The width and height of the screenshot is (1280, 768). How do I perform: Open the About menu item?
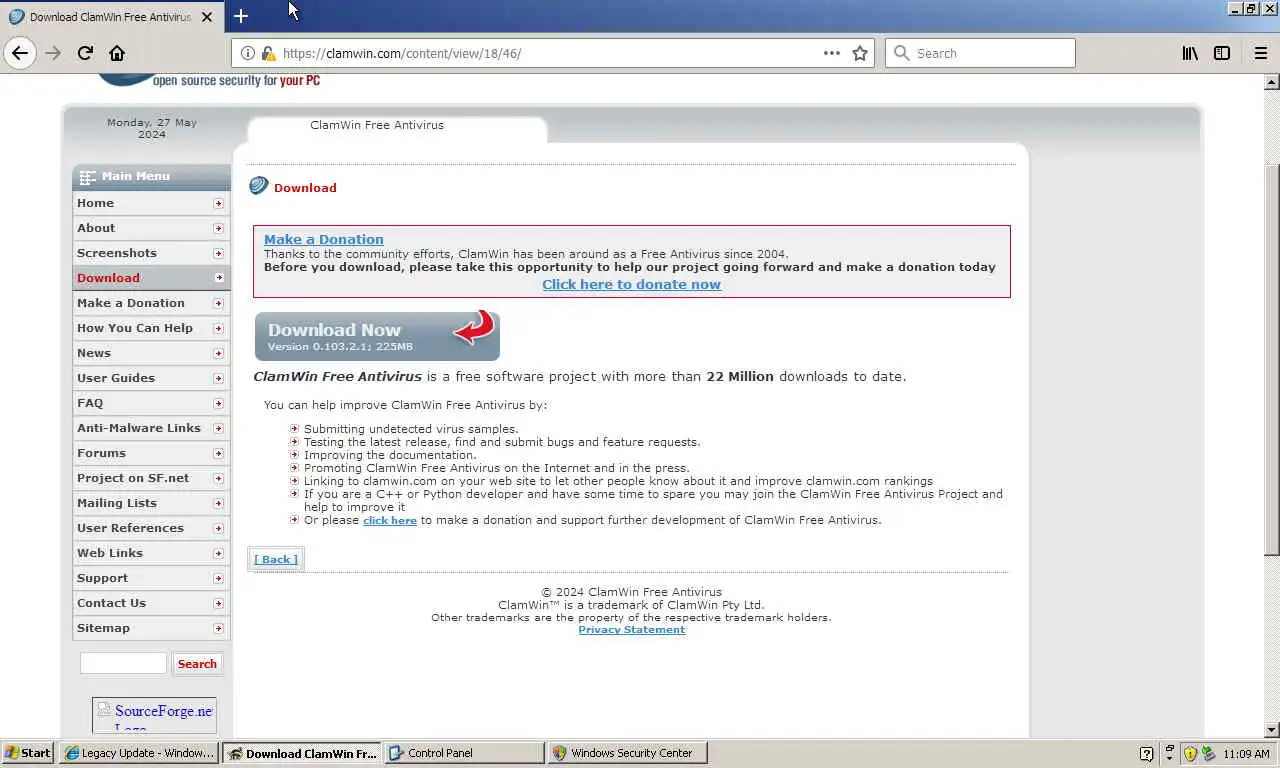[x=151, y=228]
